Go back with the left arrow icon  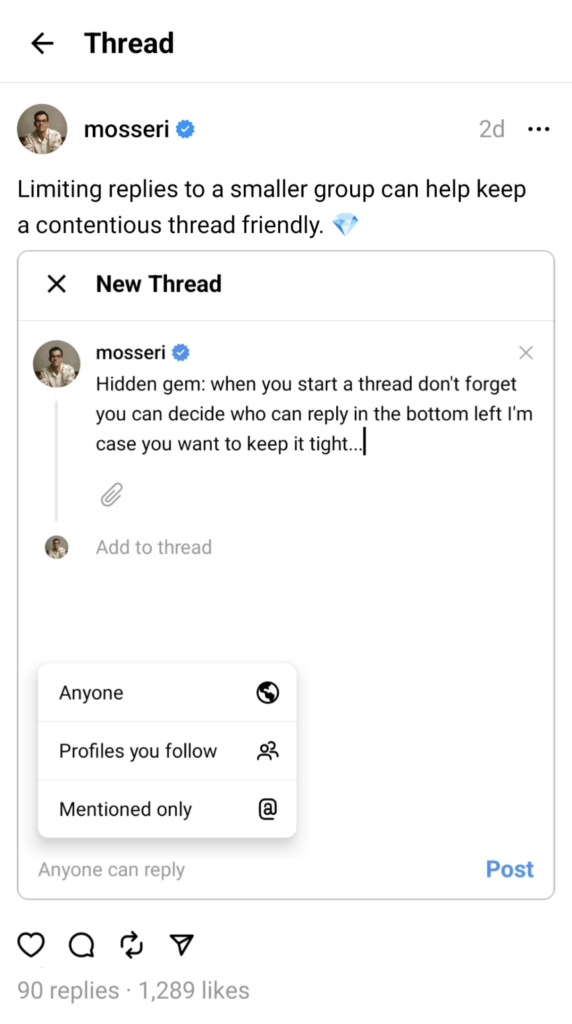(x=42, y=44)
